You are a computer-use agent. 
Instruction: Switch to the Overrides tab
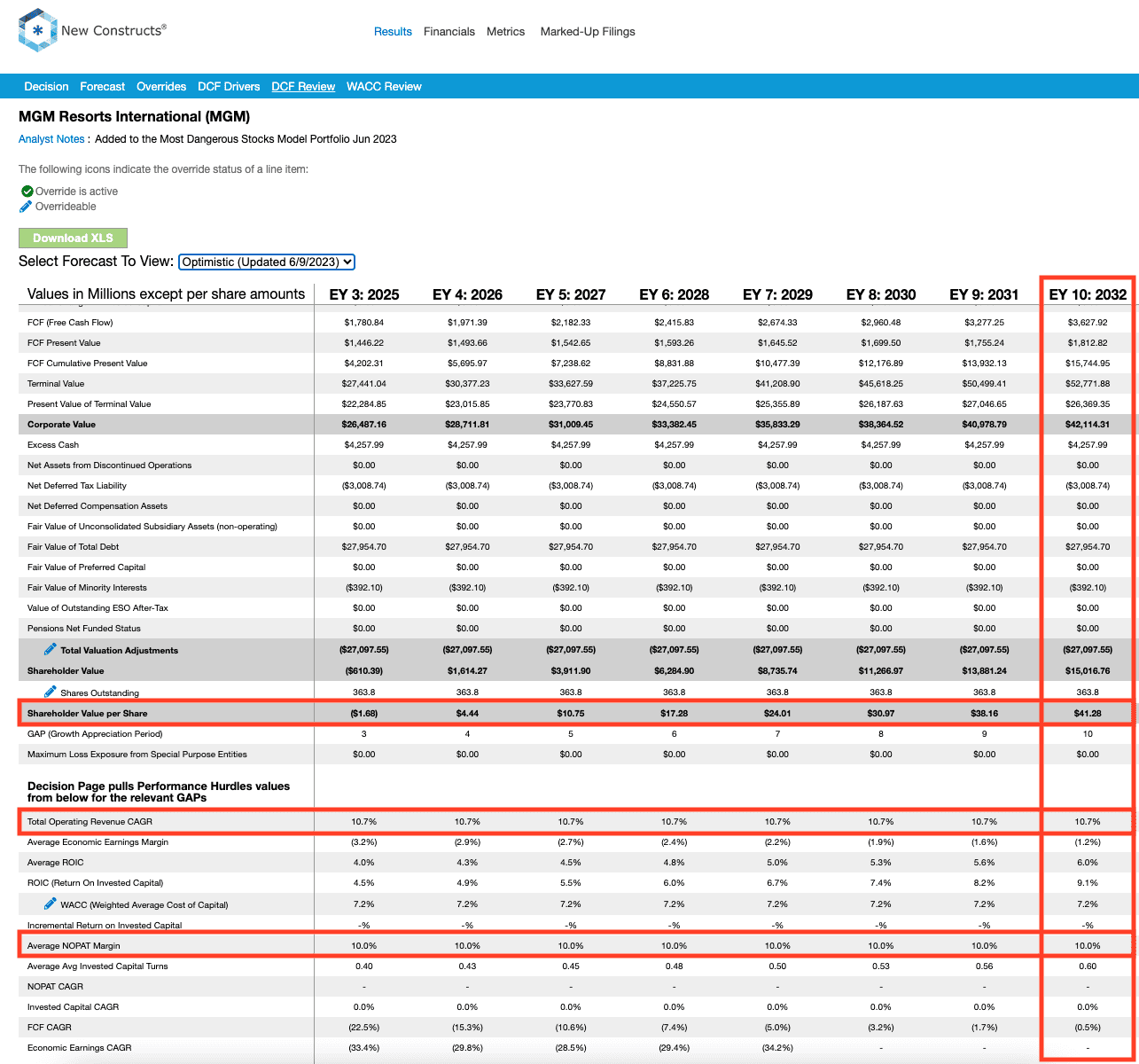click(x=161, y=86)
